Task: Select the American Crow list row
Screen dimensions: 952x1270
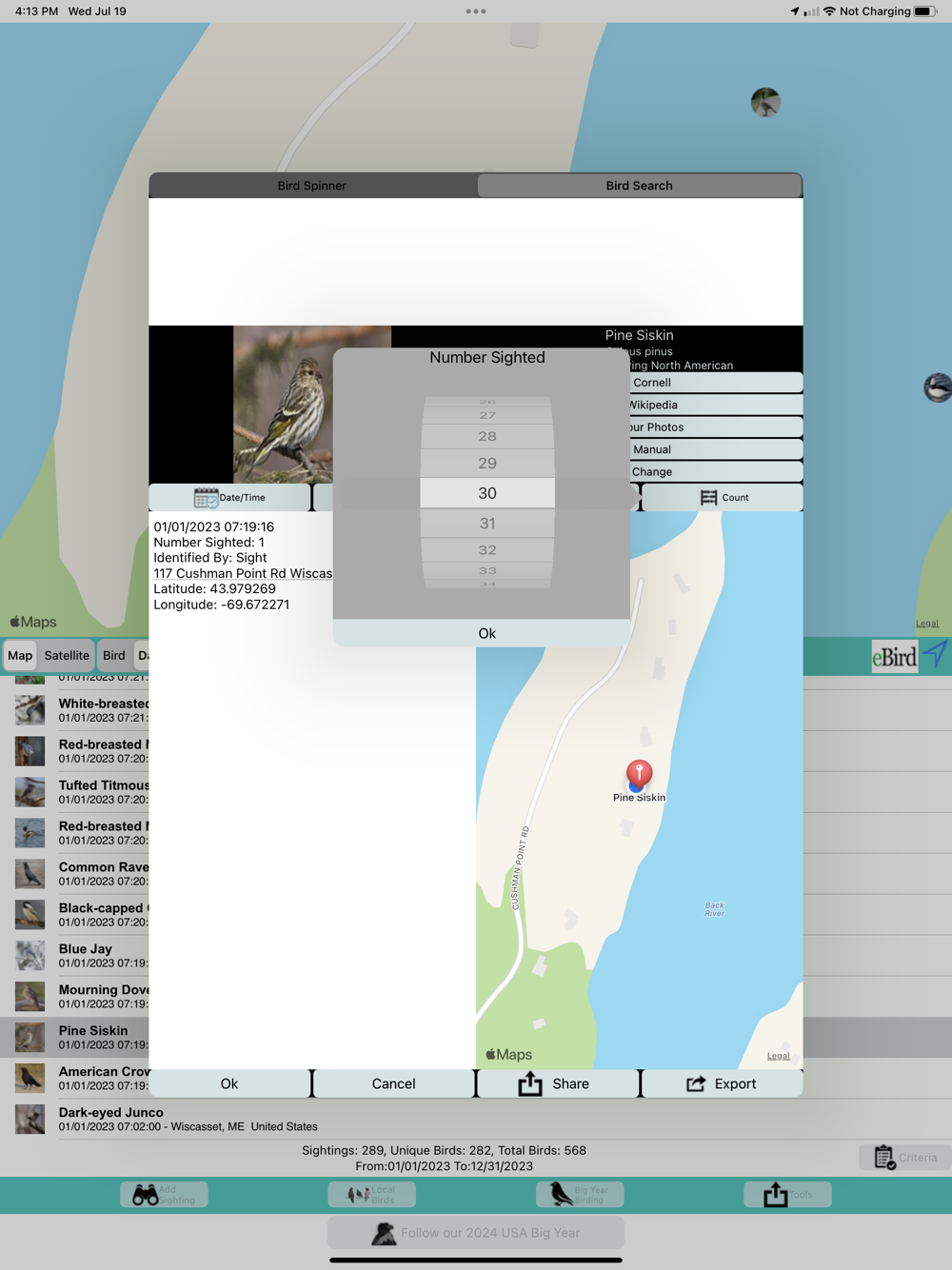Action: click(x=74, y=1078)
